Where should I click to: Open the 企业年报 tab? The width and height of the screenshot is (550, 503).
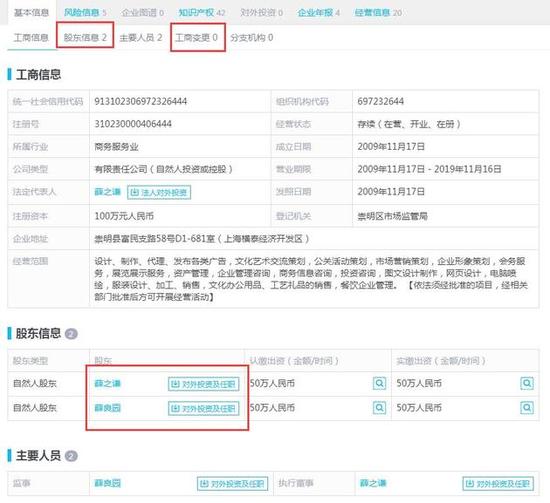pyautogui.click(x=318, y=13)
